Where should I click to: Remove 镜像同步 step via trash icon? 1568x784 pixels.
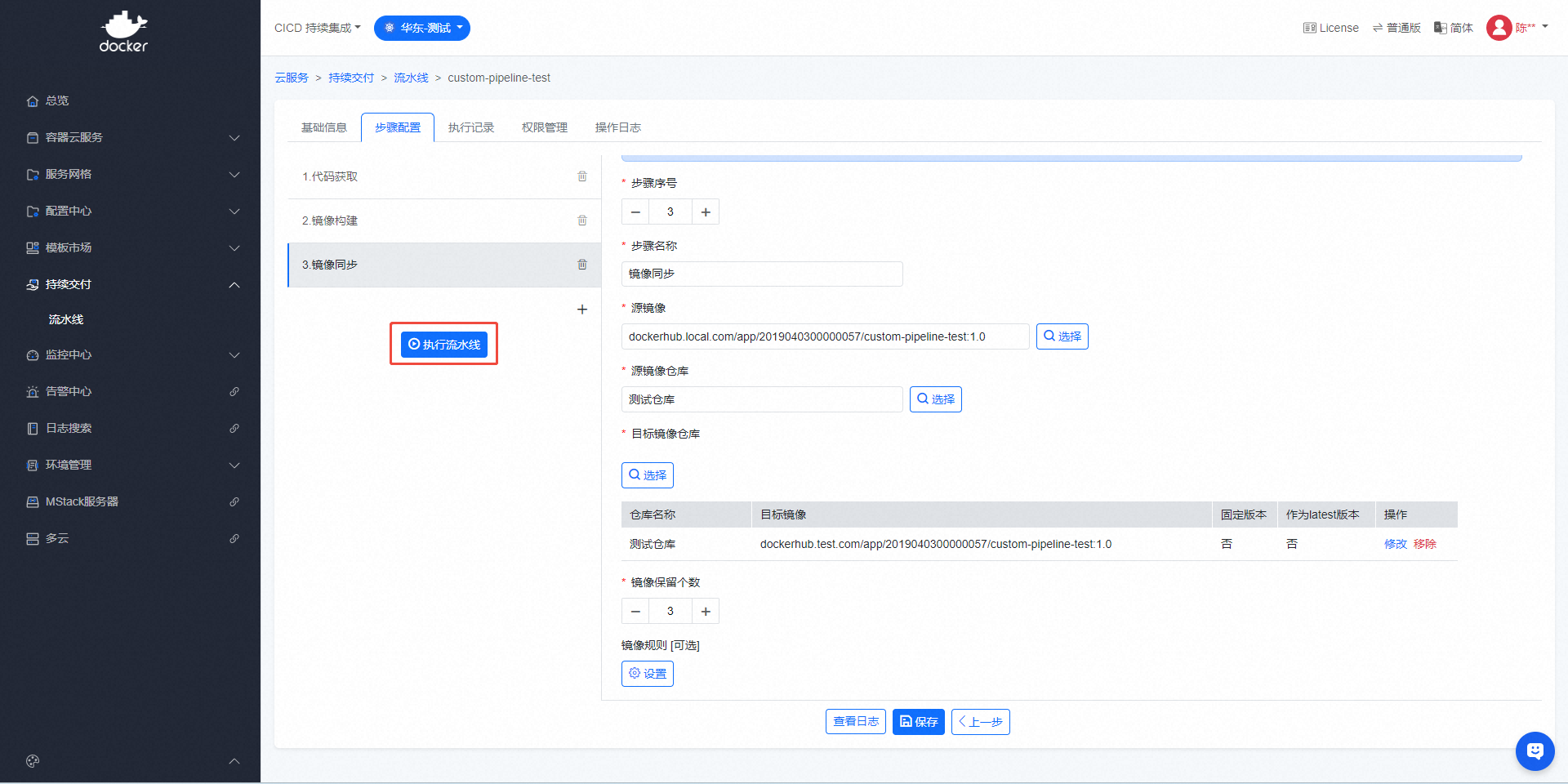click(x=582, y=265)
